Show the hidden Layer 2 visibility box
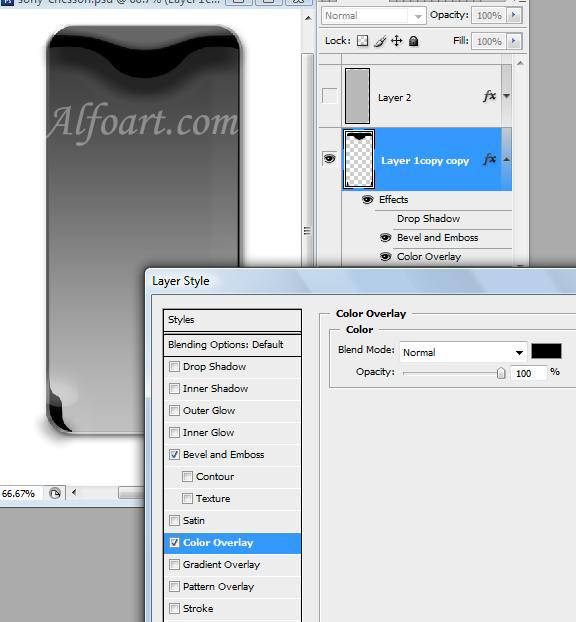 (x=330, y=96)
